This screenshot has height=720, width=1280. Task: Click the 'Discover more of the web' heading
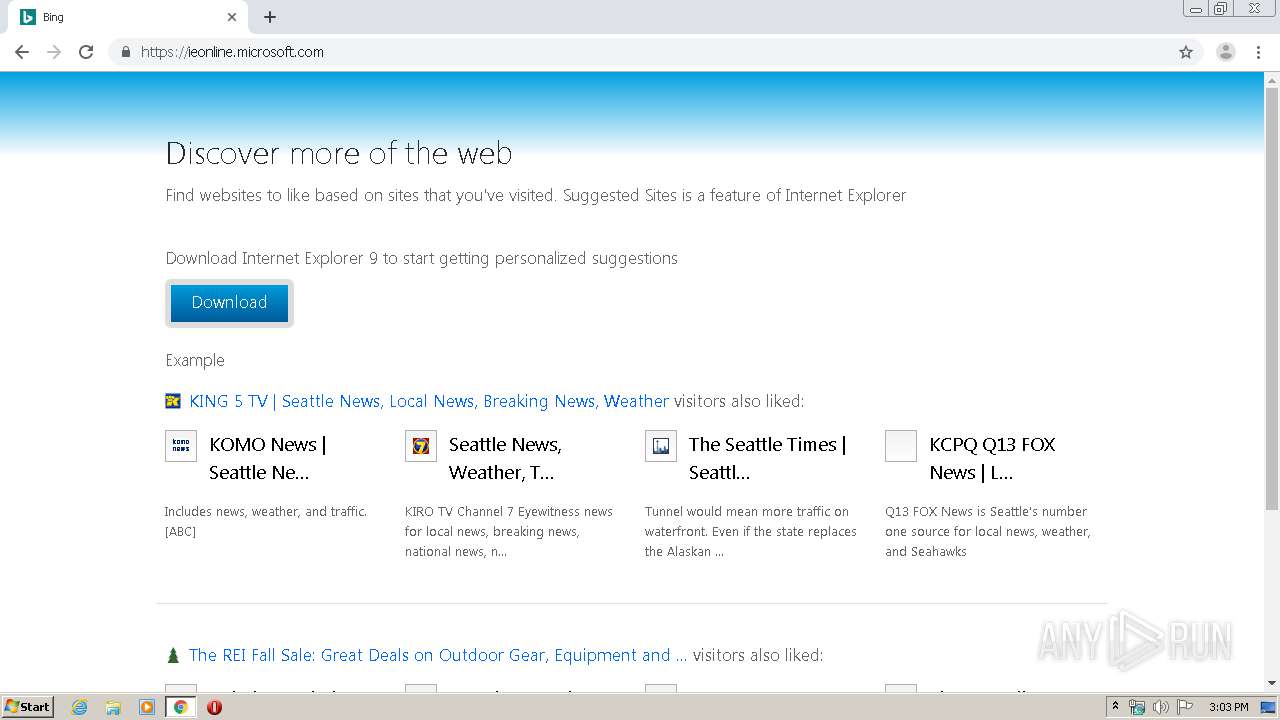[339, 153]
